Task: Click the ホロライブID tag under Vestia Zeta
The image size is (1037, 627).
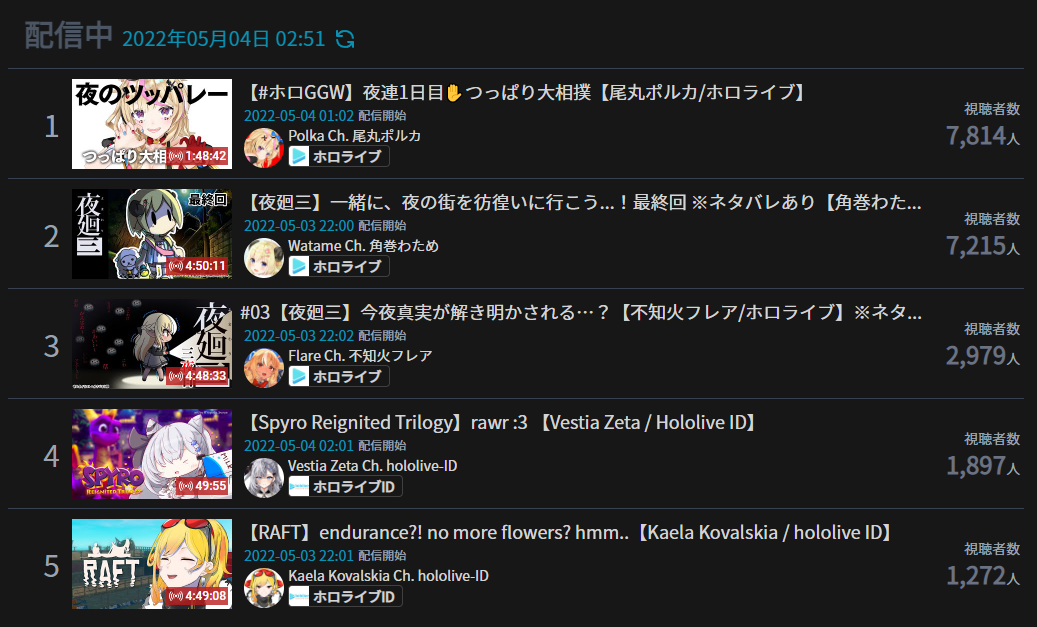Action: [345, 486]
